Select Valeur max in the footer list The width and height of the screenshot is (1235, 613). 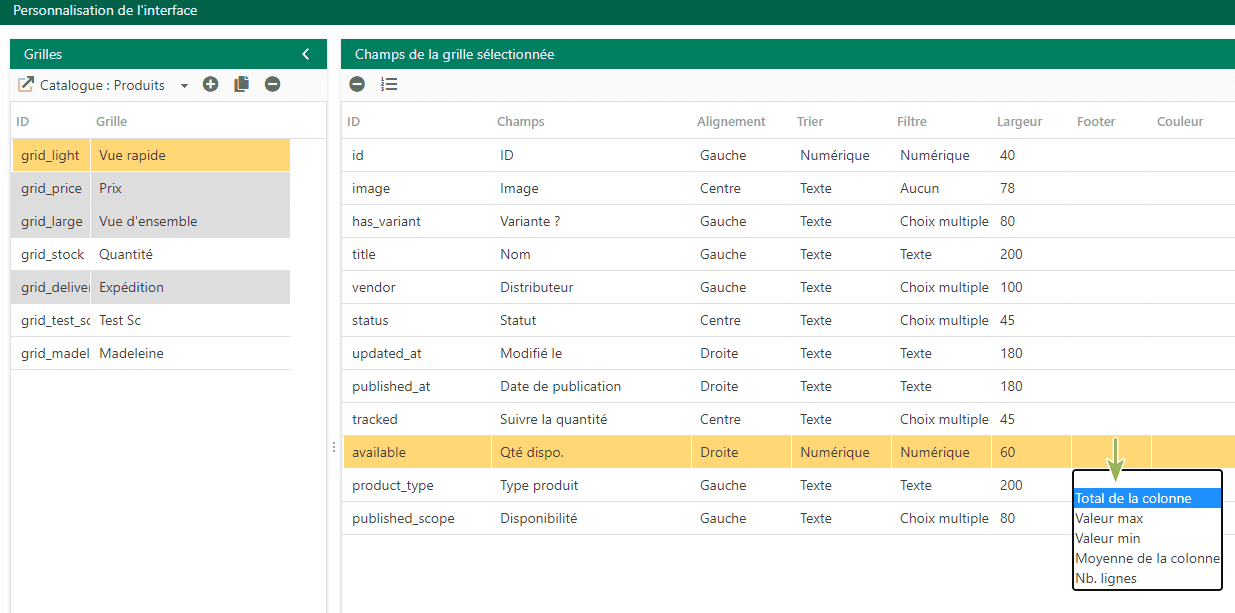pyautogui.click(x=1147, y=518)
